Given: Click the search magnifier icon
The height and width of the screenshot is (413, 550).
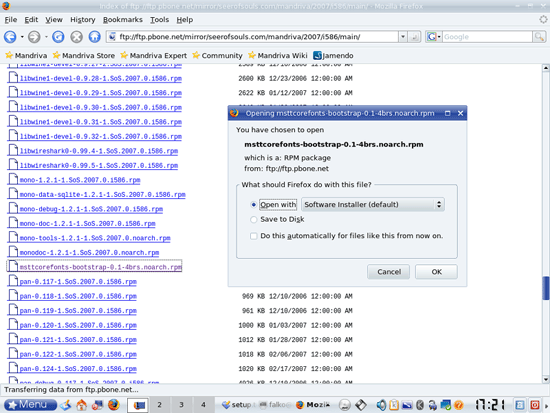Looking at the screenshot, I should [539, 36].
